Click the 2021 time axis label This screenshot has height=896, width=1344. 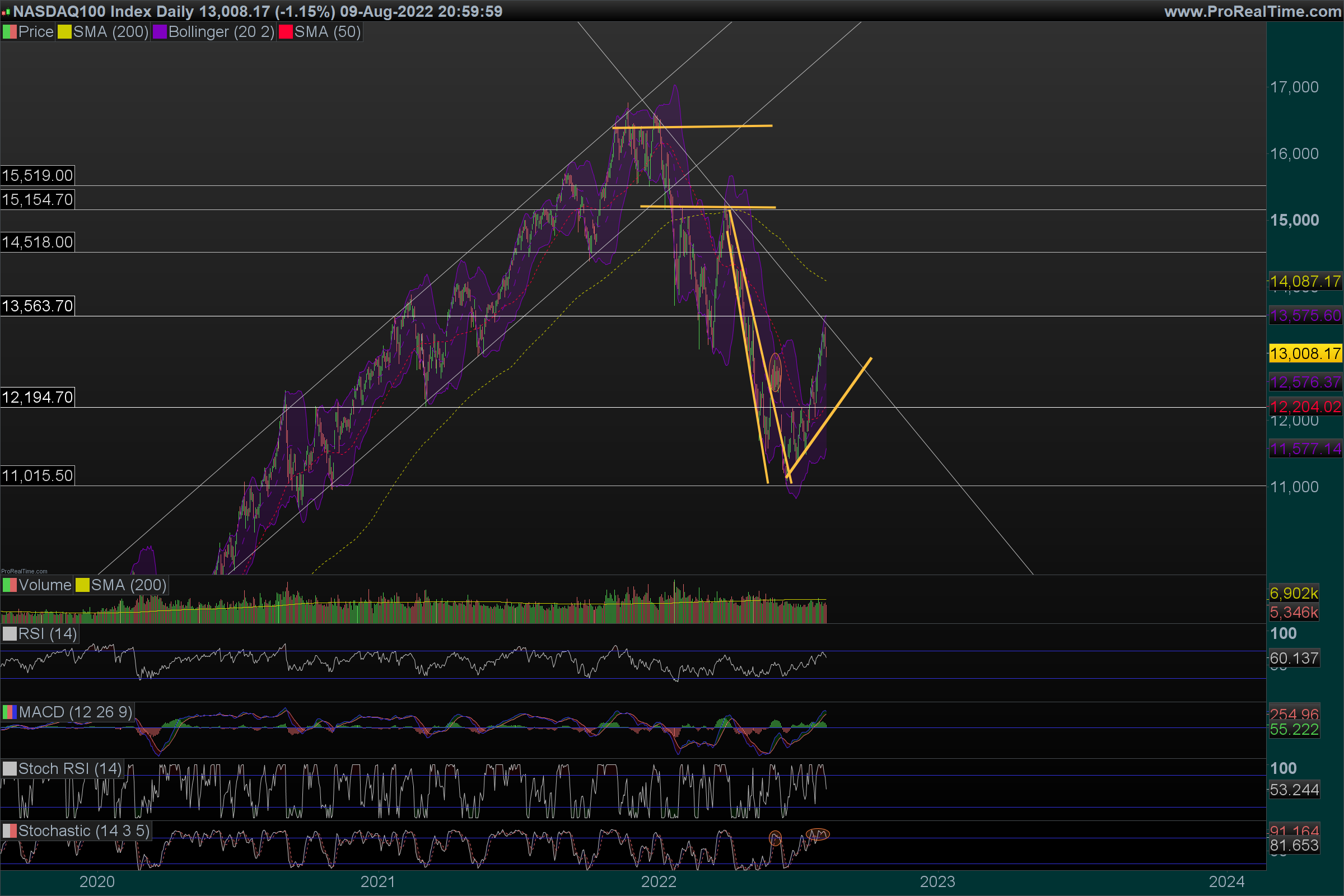click(377, 881)
